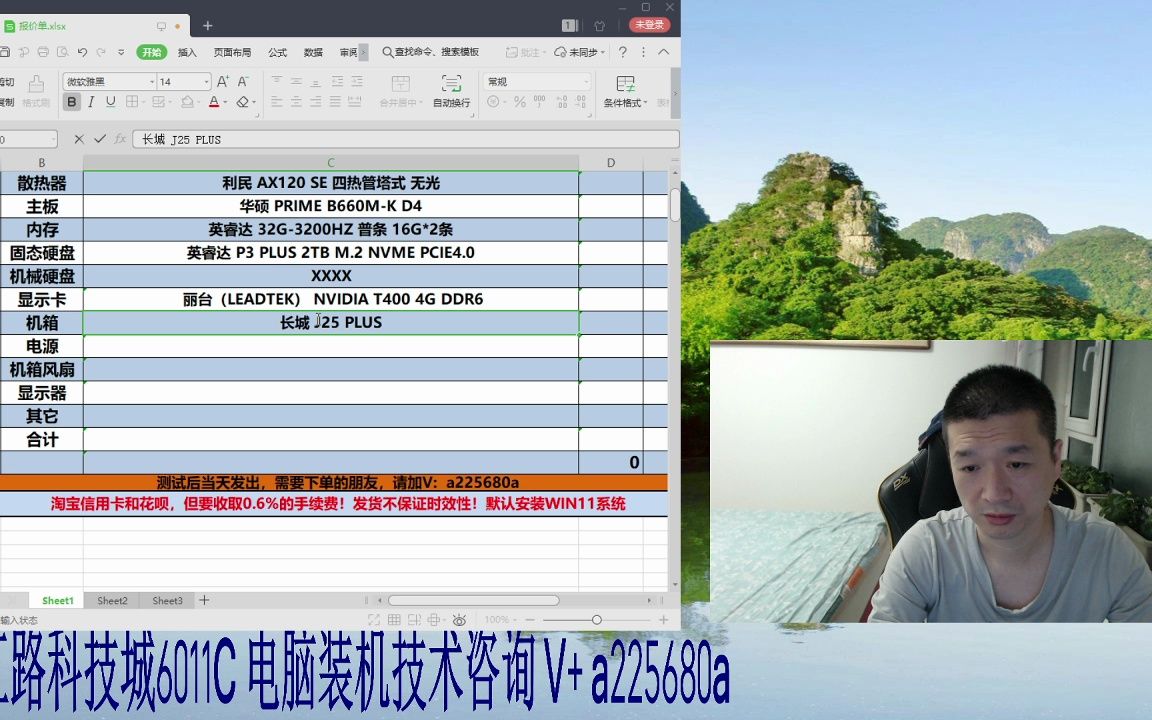The width and height of the screenshot is (1152, 720).
Task: Apply italic formatting
Action: [90, 102]
